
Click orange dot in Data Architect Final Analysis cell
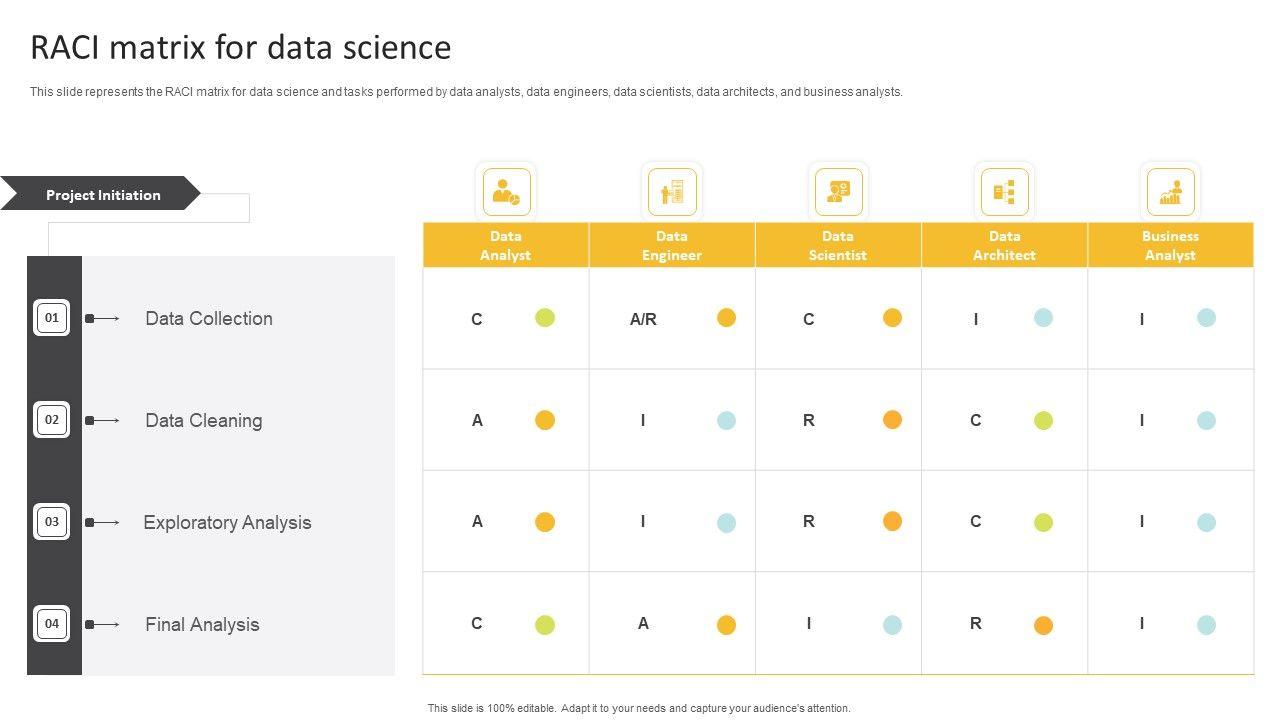[1043, 625]
